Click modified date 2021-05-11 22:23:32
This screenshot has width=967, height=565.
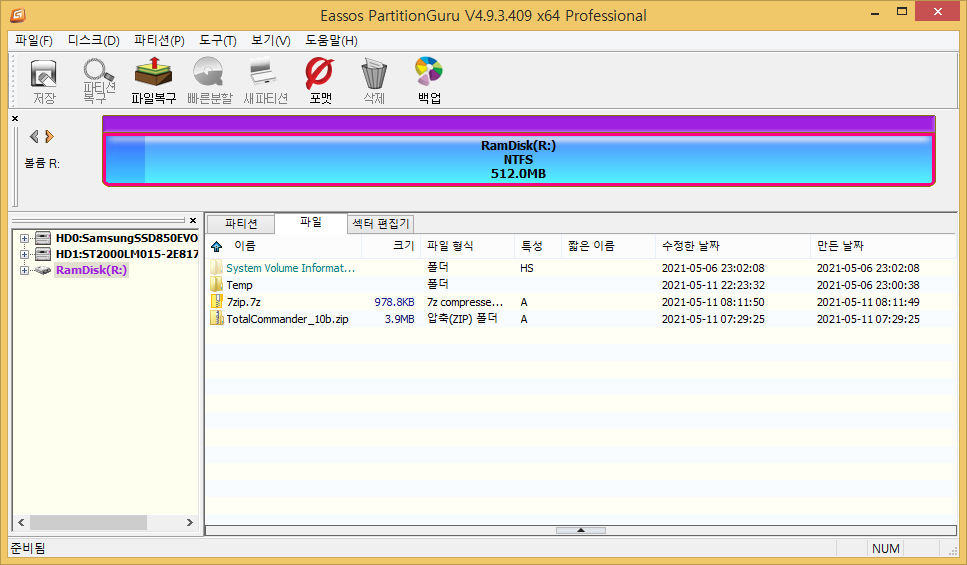(x=713, y=285)
